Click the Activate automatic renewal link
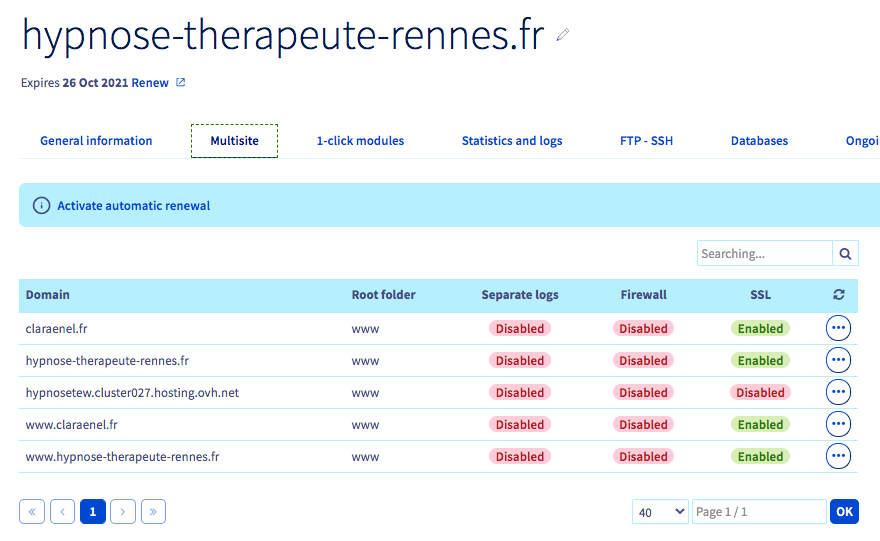The width and height of the screenshot is (880, 541). [x=134, y=206]
